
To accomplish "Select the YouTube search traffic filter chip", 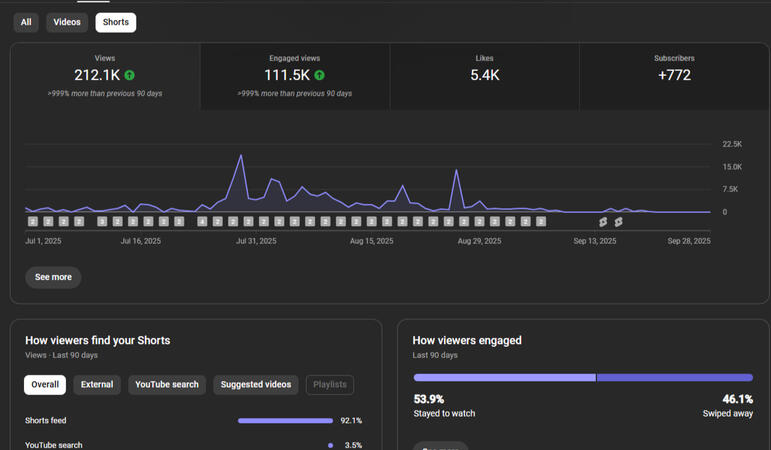I will tap(166, 384).
